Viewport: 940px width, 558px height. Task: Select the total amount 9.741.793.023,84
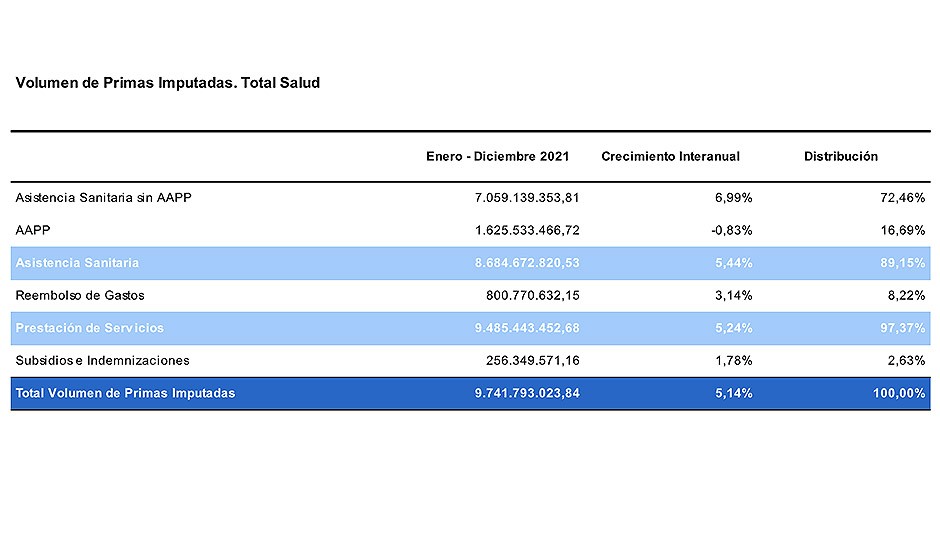click(526, 393)
